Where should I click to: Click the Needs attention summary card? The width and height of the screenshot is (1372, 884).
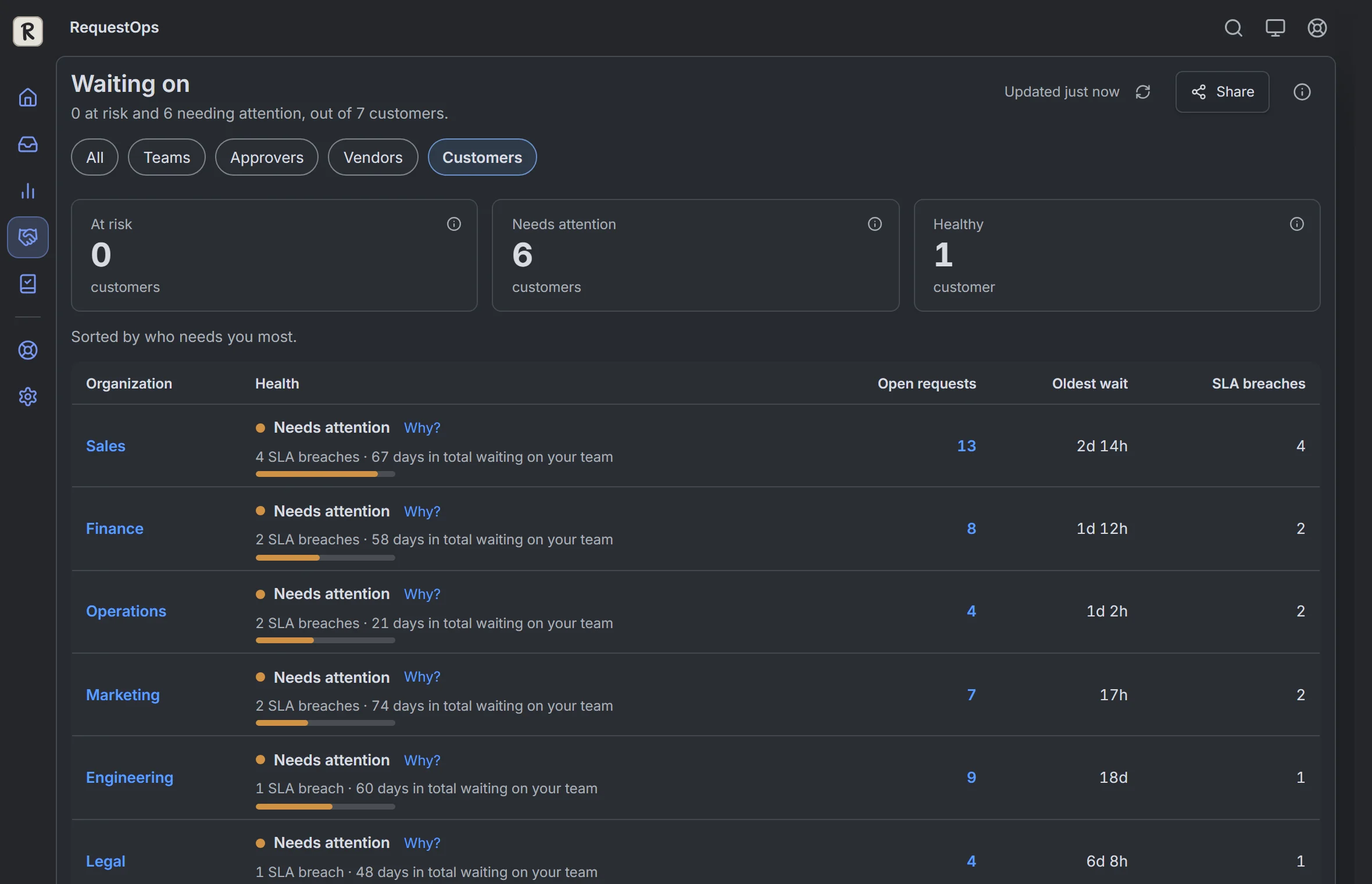pyautogui.click(x=696, y=255)
